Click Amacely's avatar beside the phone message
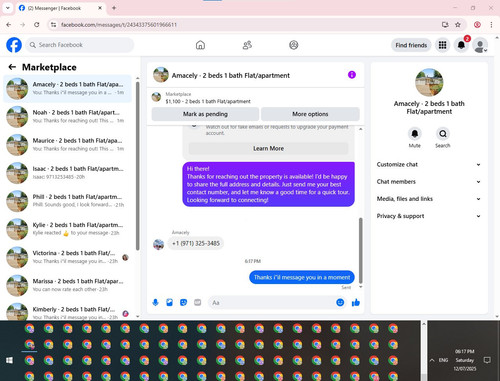 coord(158,244)
